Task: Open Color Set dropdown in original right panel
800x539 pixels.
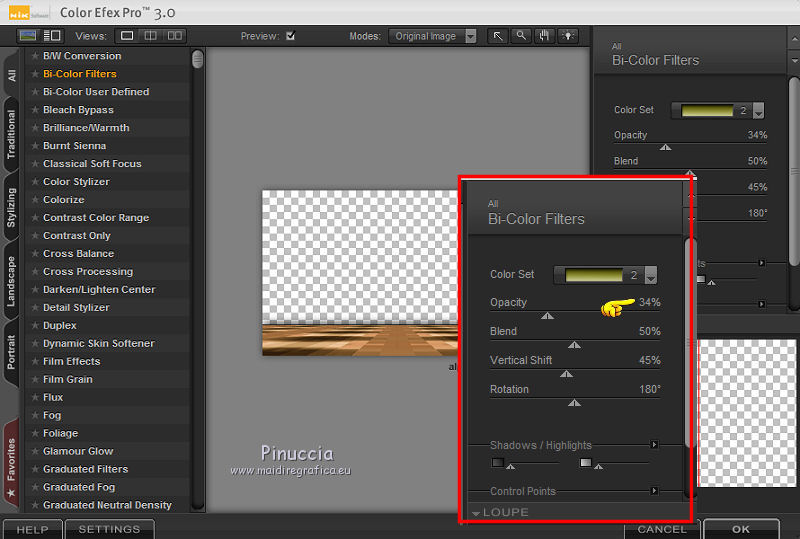Action: [x=758, y=110]
